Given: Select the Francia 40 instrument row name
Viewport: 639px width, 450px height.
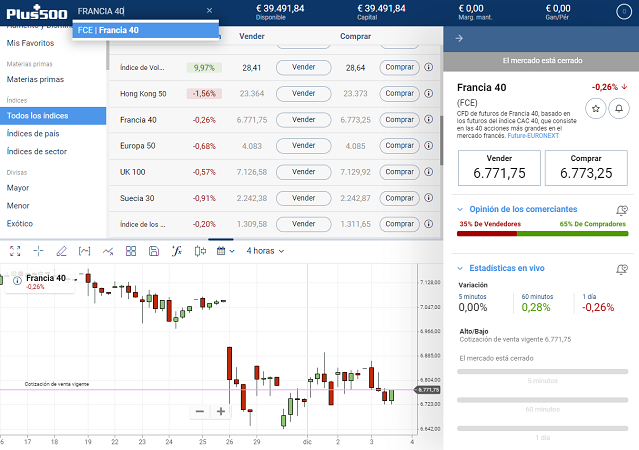Looking at the screenshot, I should tap(138, 120).
